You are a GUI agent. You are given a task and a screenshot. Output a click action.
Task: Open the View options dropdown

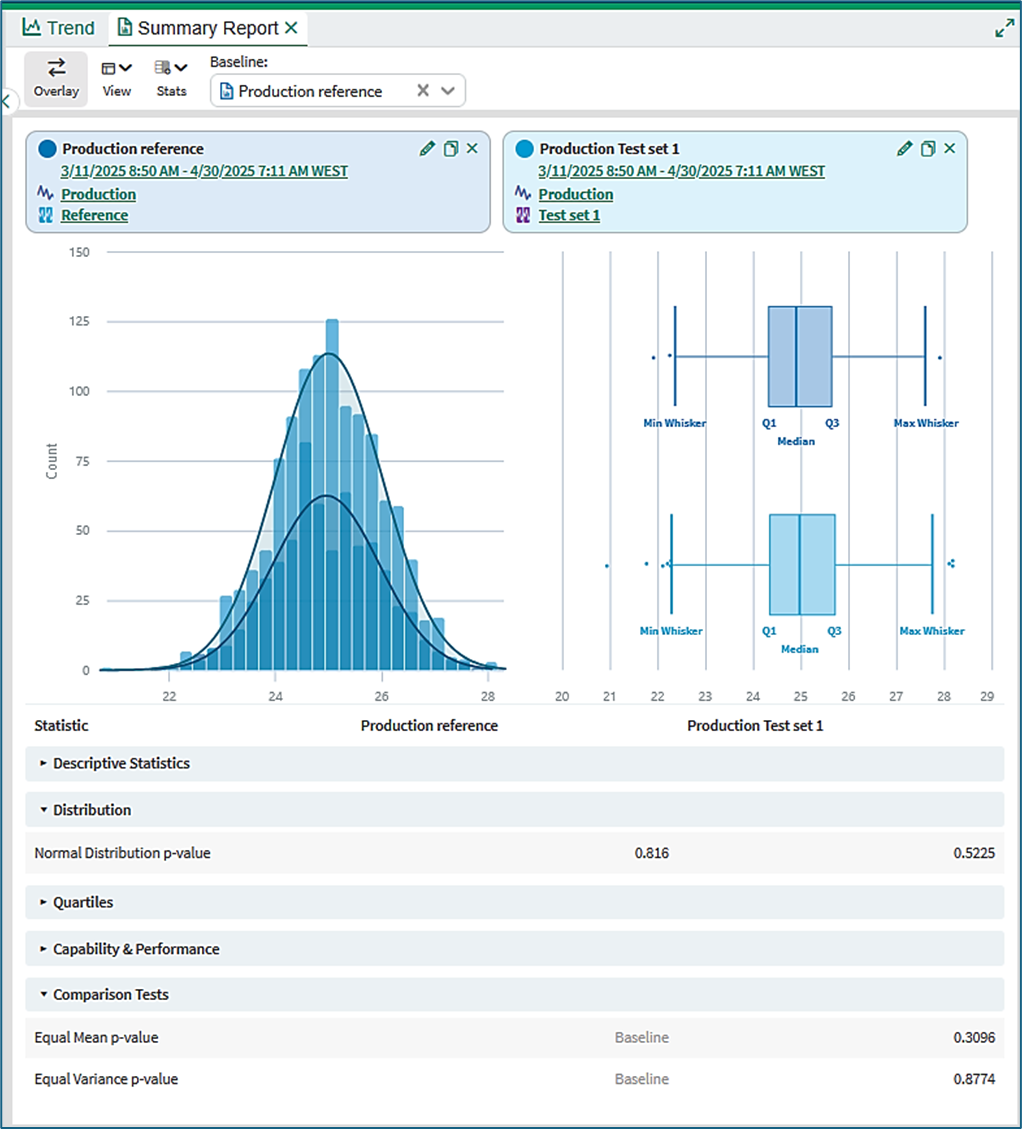point(117,78)
